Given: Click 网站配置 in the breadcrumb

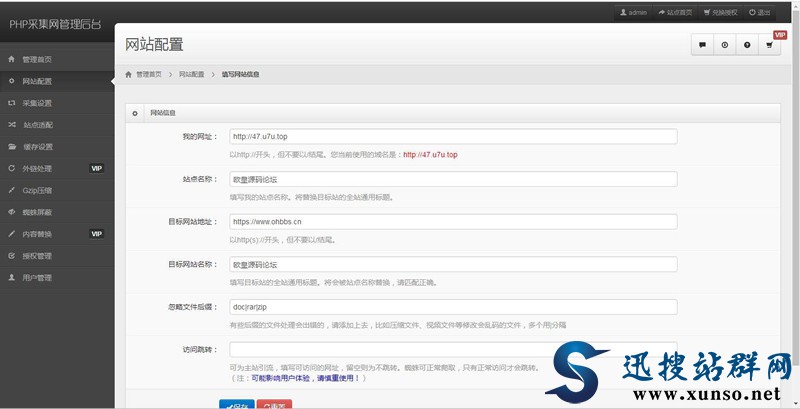Looking at the screenshot, I should coord(191,74).
